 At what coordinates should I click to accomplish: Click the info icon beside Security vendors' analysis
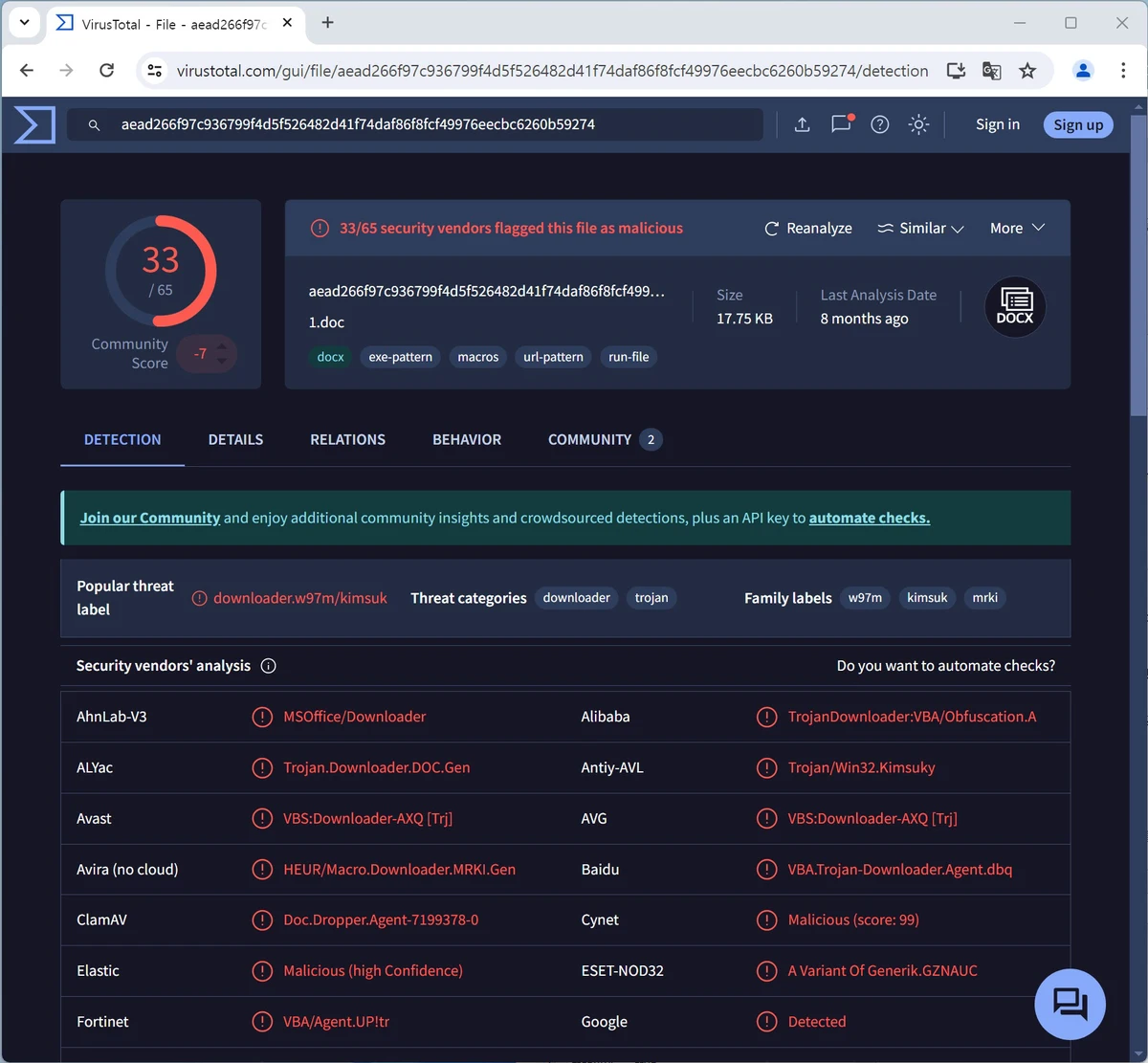[269, 666]
